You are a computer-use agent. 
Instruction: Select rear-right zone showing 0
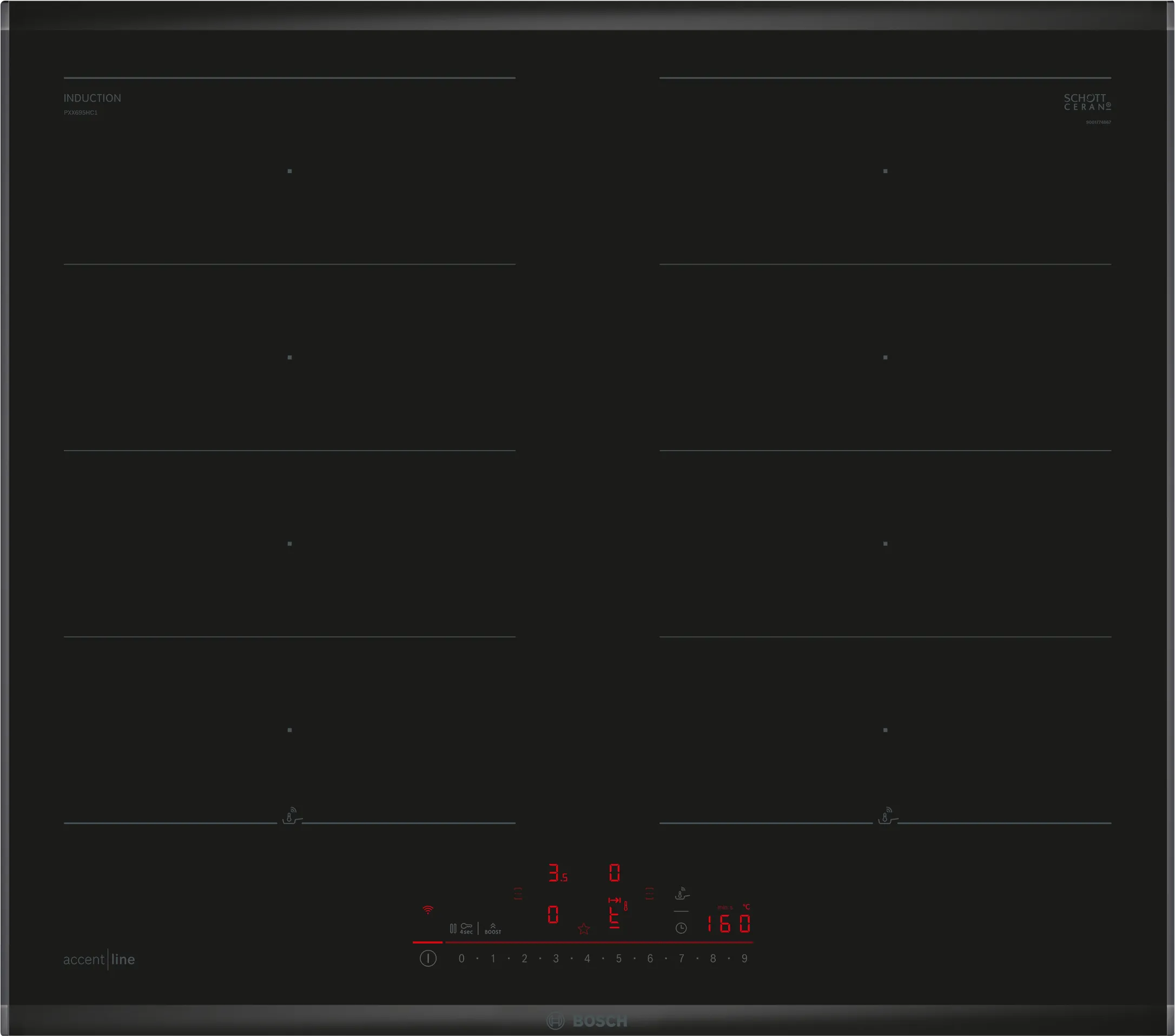pos(615,873)
